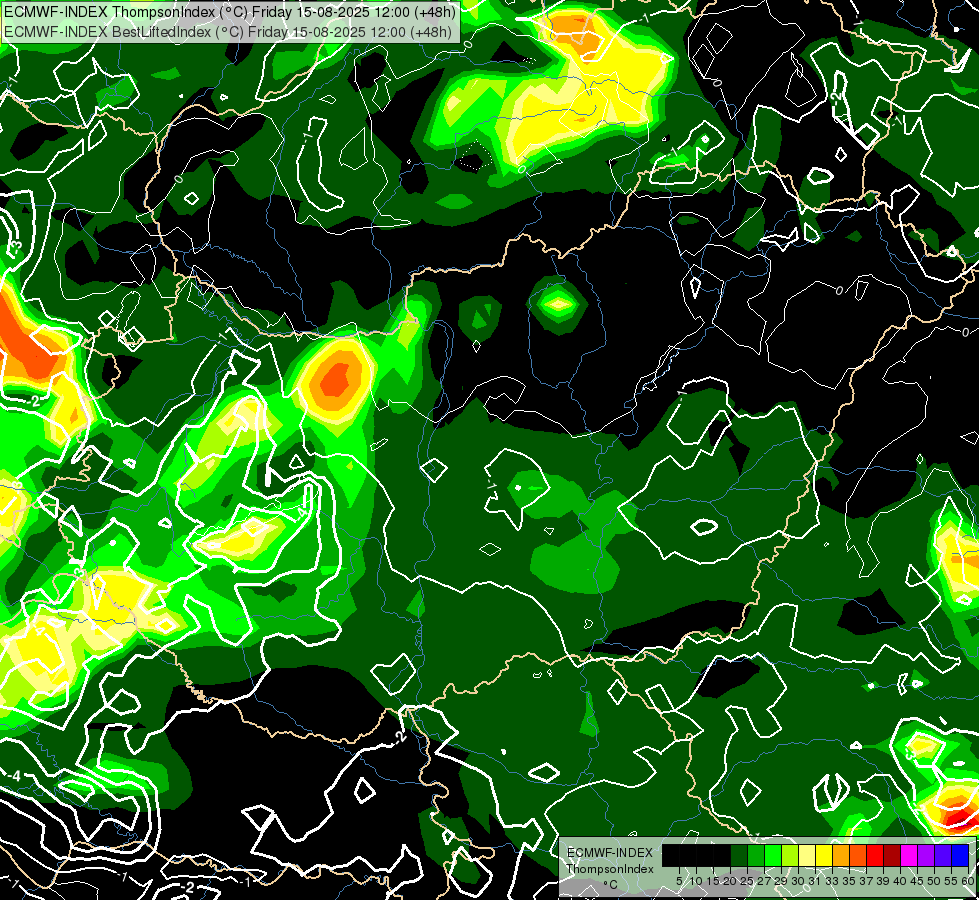Click the legend scale value 35
979x900 pixels.
850,881
